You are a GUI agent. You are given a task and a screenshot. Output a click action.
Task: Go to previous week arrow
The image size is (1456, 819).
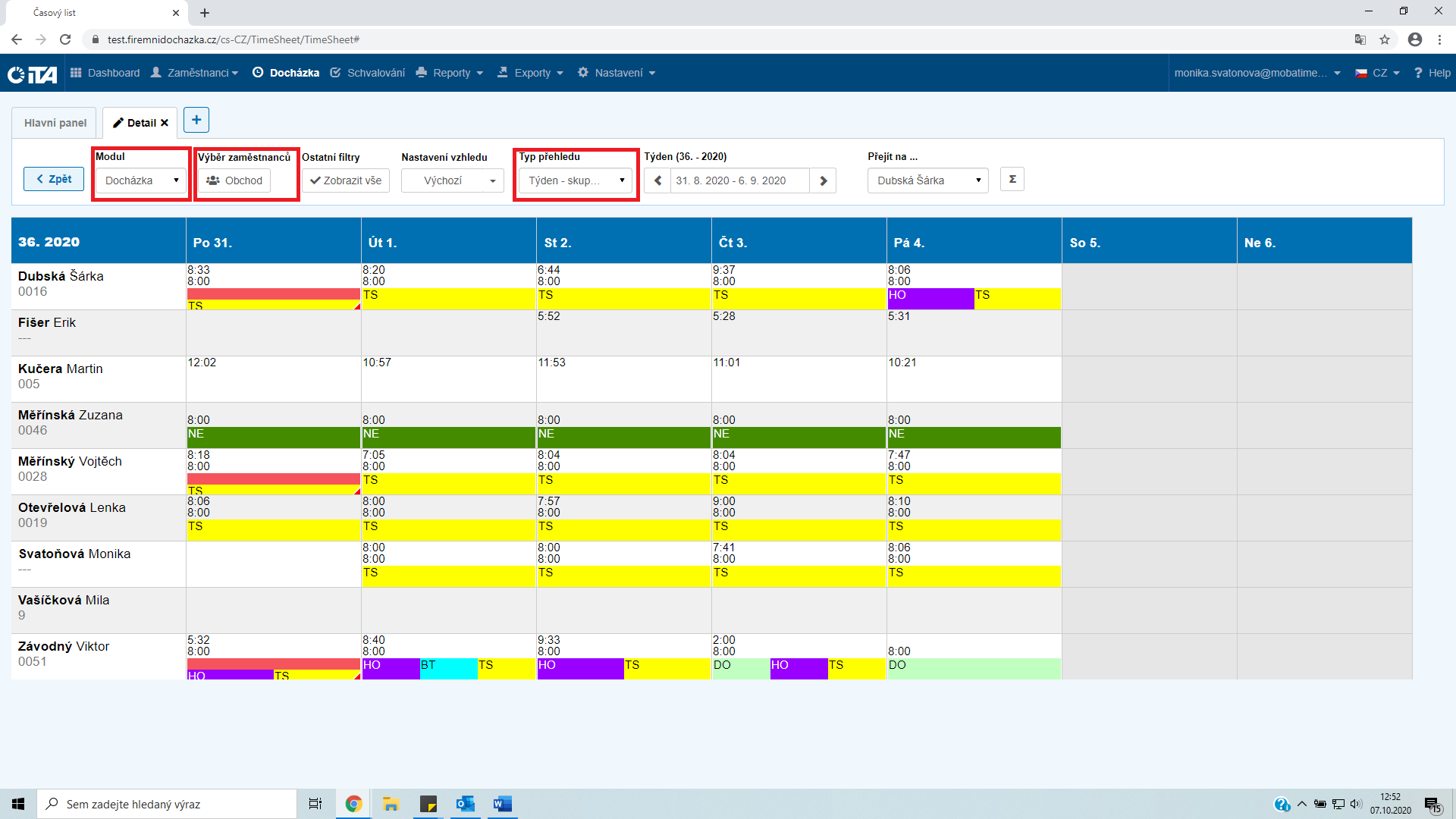[x=657, y=180]
